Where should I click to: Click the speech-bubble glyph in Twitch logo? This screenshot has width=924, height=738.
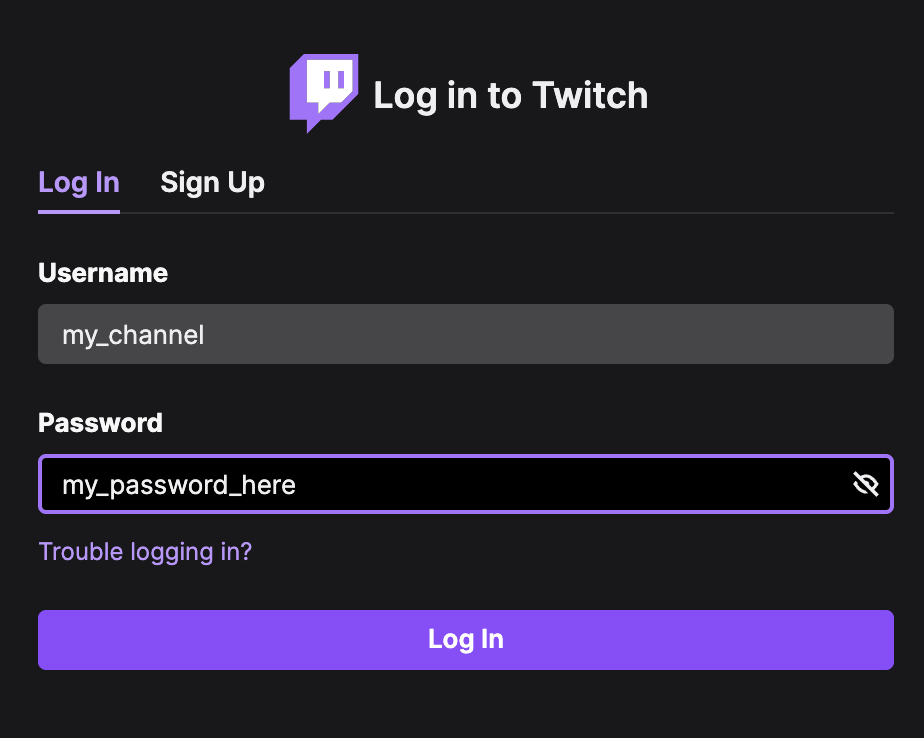pos(331,83)
